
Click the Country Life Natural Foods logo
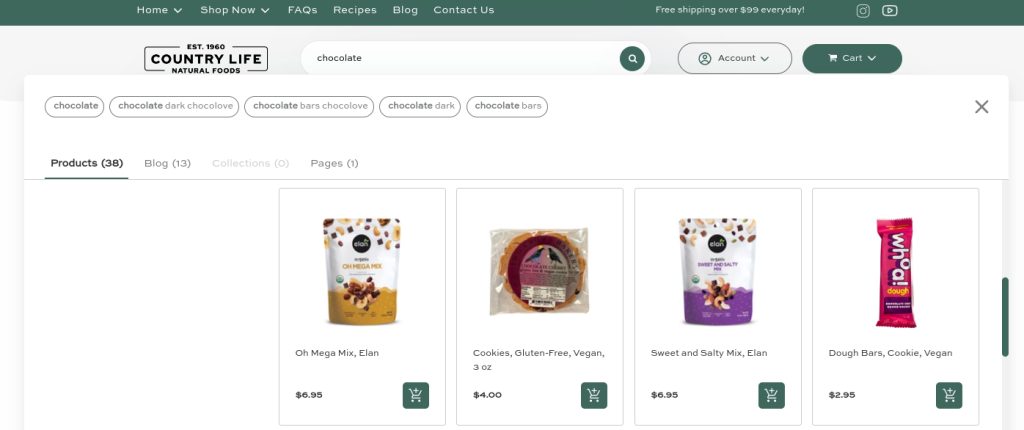coord(206,59)
